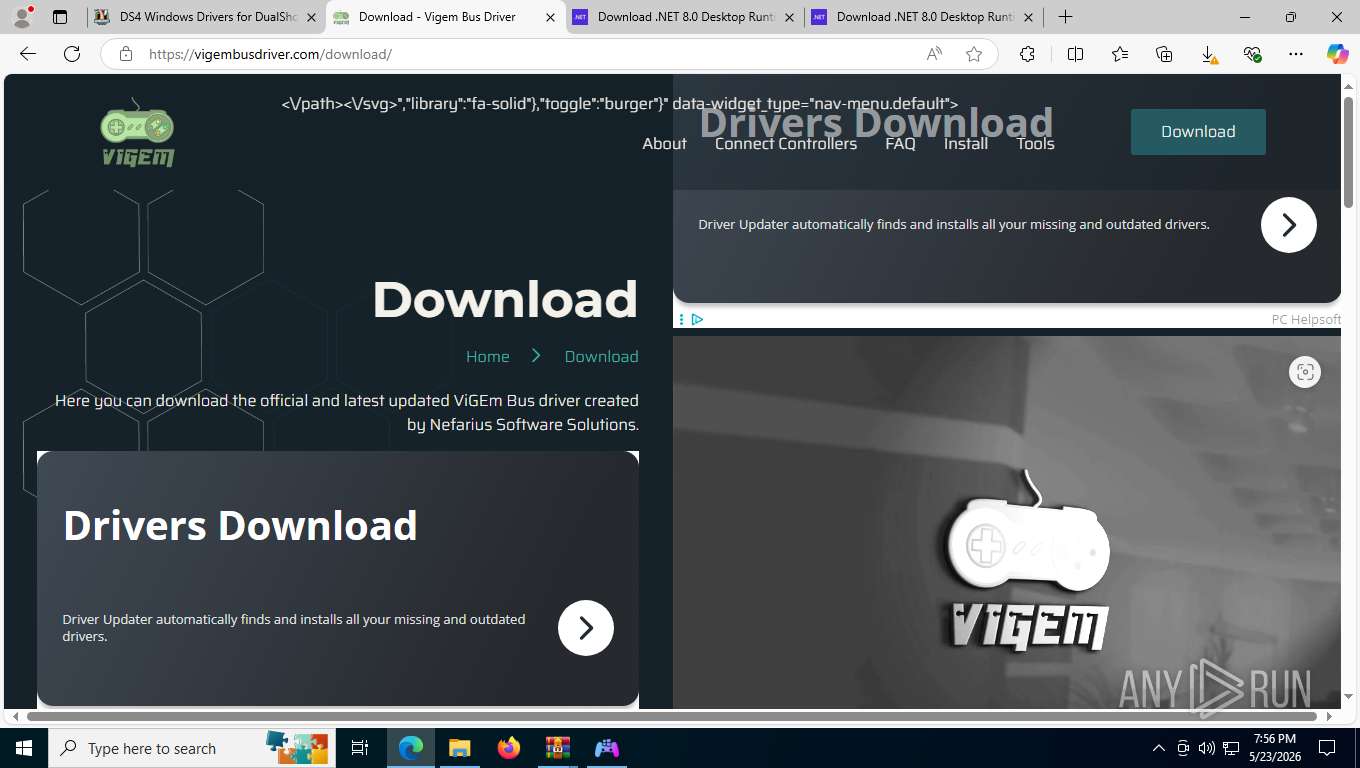Close the DS4 Windows Drivers tab
1360x768 pixels.
[x=310, y=17]
